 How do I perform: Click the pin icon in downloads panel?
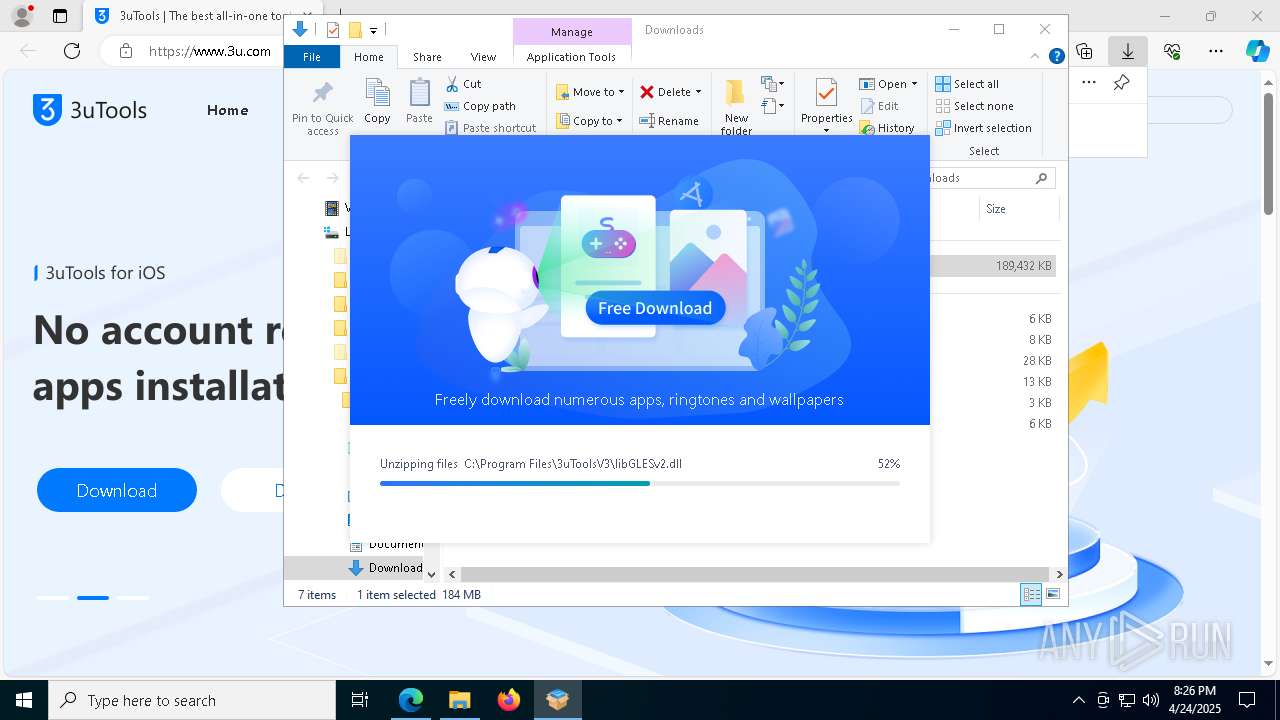coord(1122,83)
